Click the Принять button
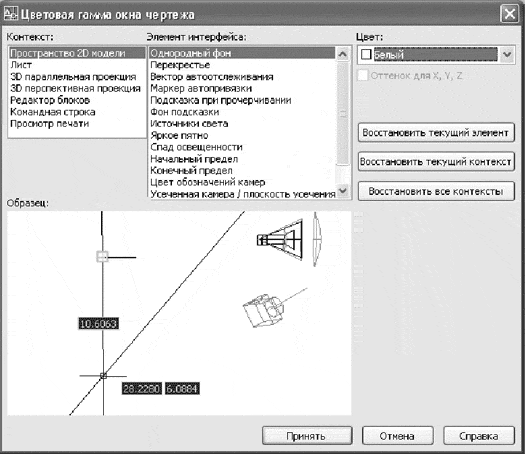 (307, 436)
